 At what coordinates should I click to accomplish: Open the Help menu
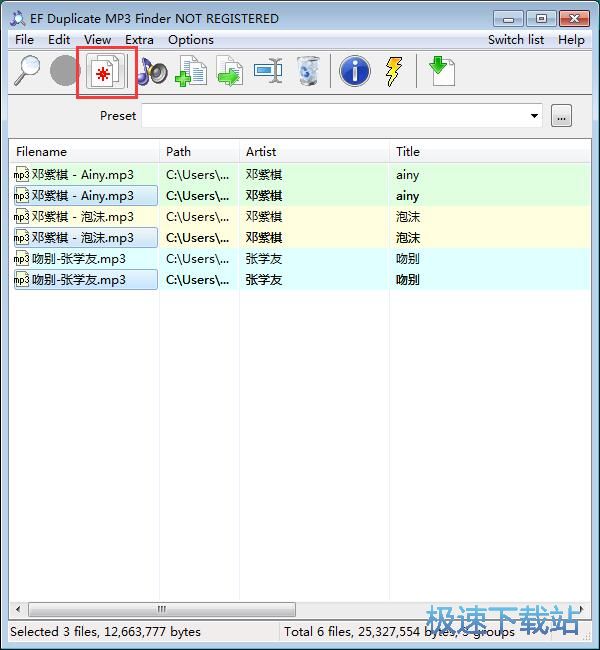(571, 40)
